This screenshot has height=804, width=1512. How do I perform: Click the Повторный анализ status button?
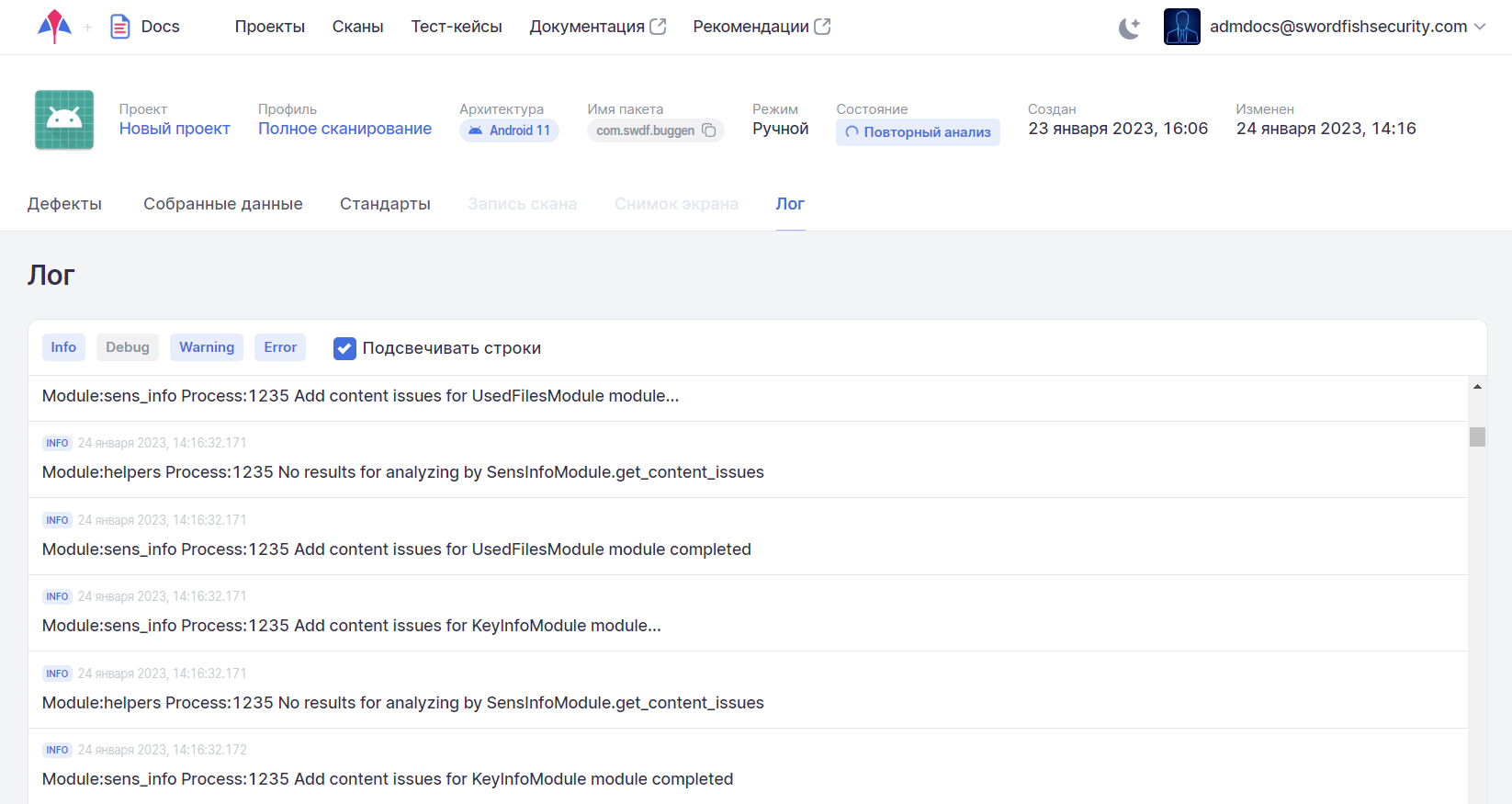point(918,132)
